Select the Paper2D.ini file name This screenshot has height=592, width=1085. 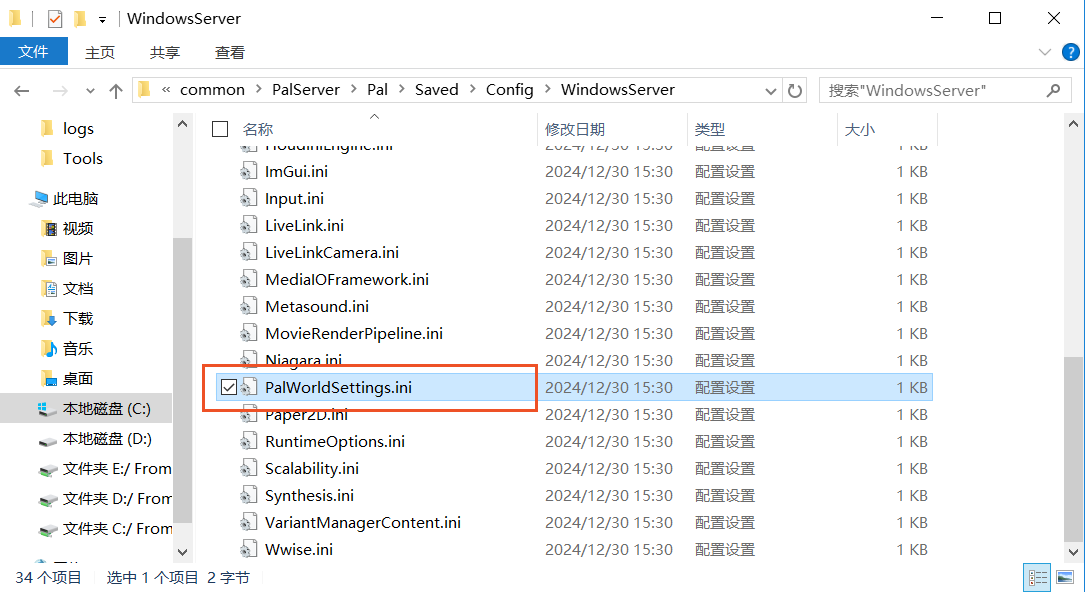pos(307,414)
